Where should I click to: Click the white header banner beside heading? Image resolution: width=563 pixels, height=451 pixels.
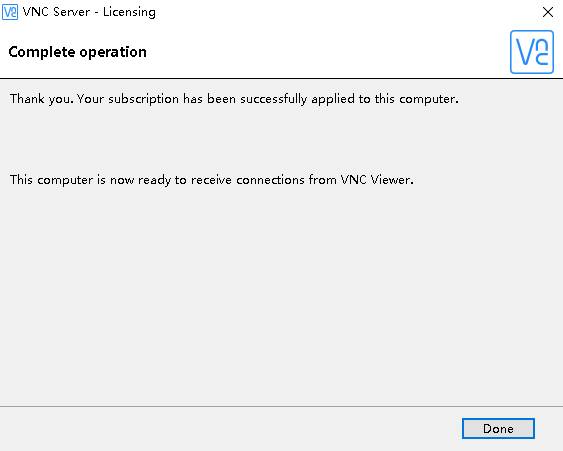point(323,52)
